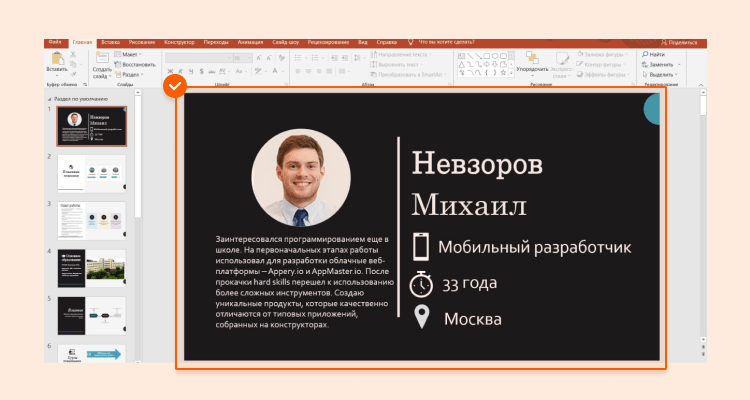Click the text highlight color pen

point(258,71)
